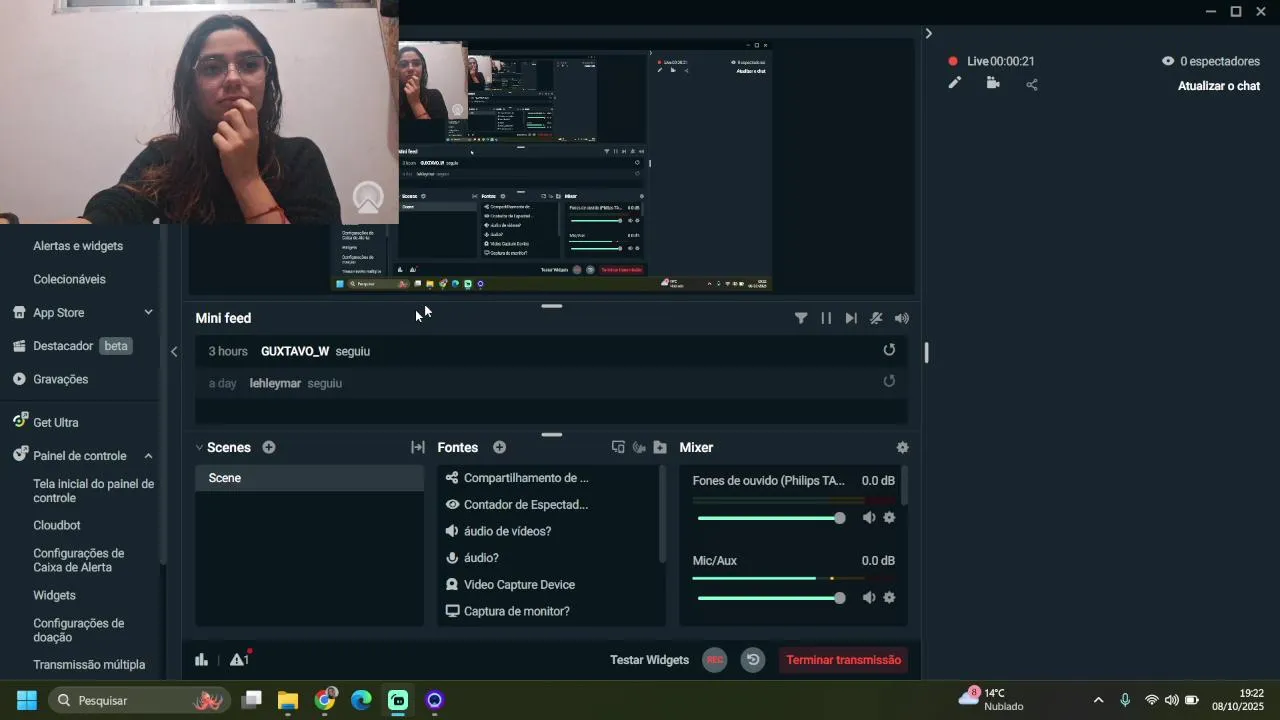
Task: Click the stream preview display area
Action: [x=551, y=165]
